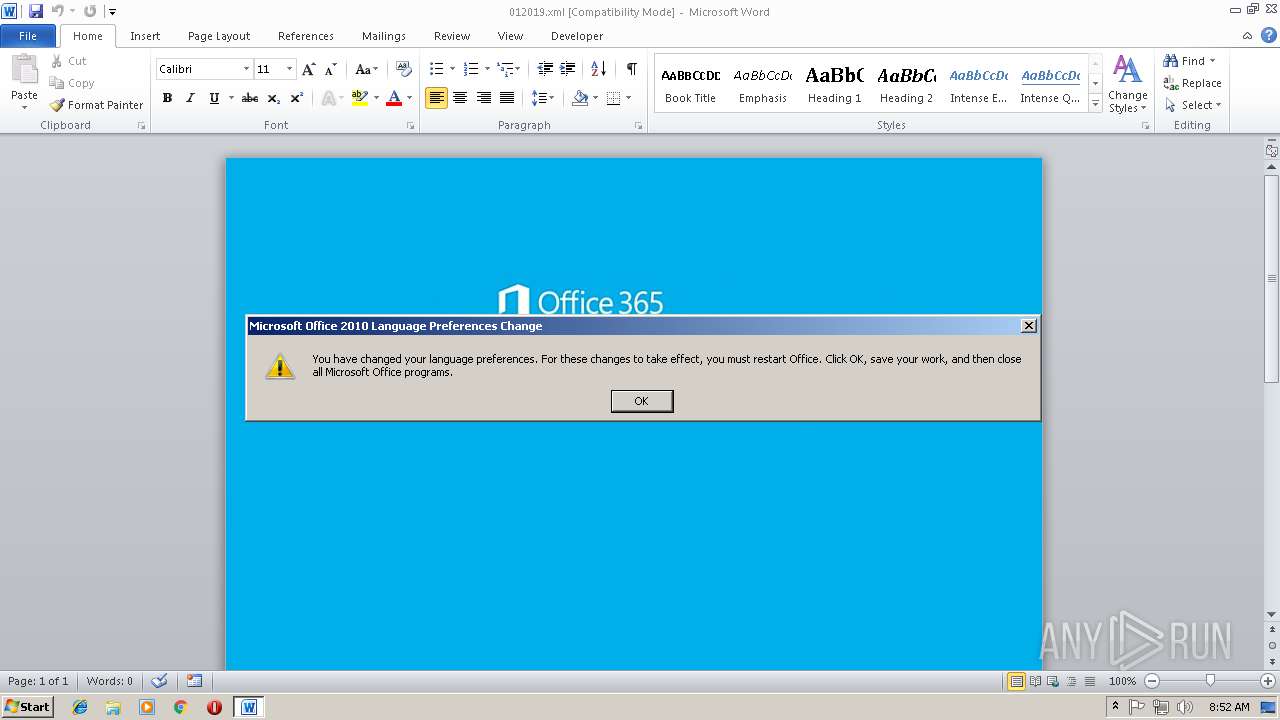
Task: Apply the Heading 2 style
Action: point(907,84)
